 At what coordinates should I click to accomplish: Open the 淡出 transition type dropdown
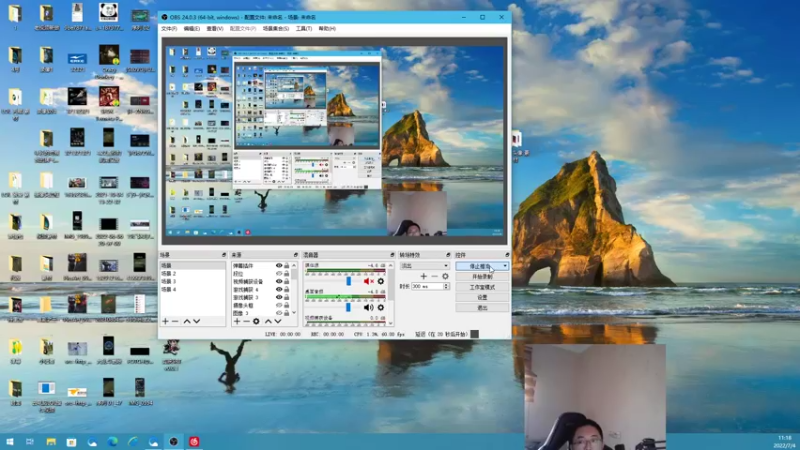(424, 266)
